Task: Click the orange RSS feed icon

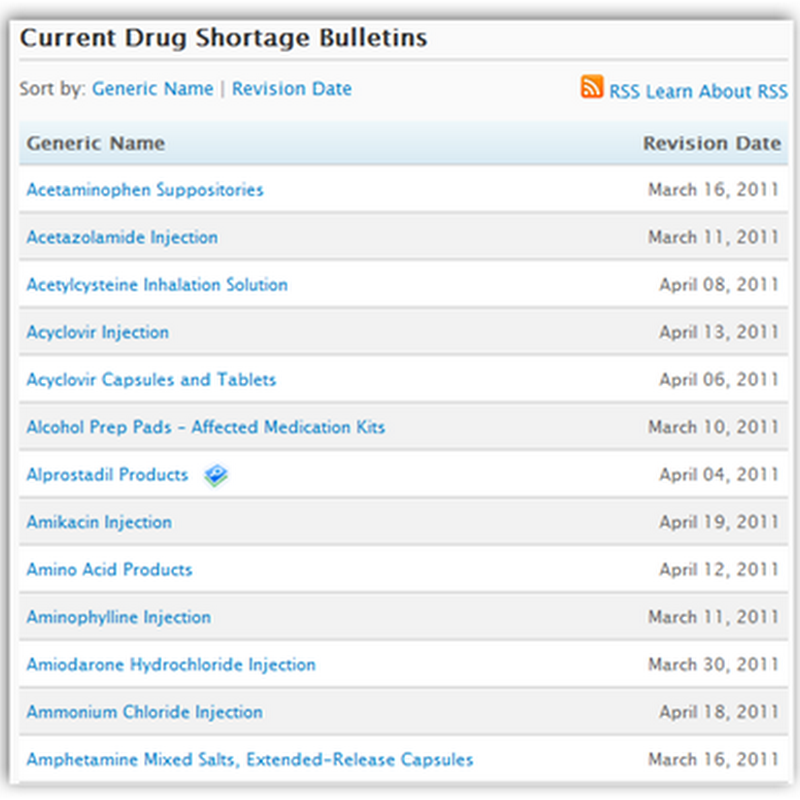Action: (592, 87)
